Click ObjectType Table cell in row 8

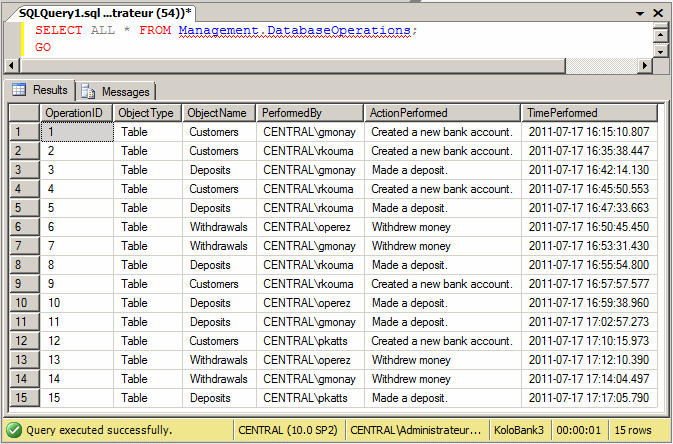[148, 265]
